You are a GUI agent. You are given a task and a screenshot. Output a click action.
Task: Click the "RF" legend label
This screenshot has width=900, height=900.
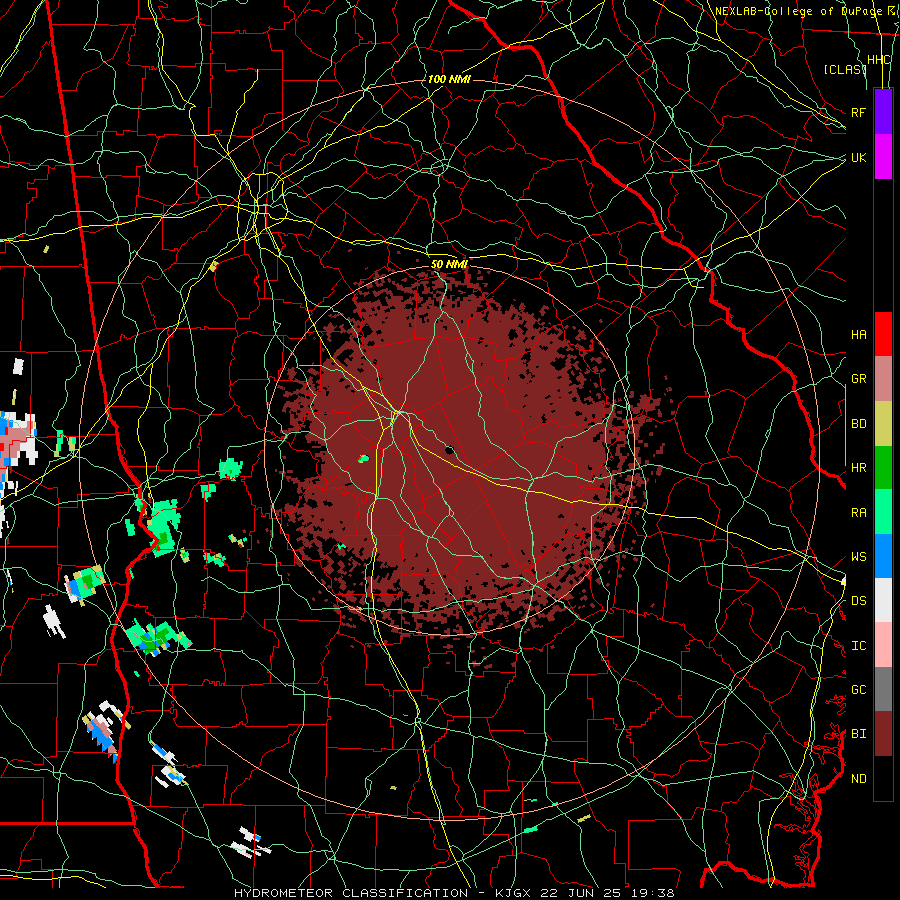858,112
